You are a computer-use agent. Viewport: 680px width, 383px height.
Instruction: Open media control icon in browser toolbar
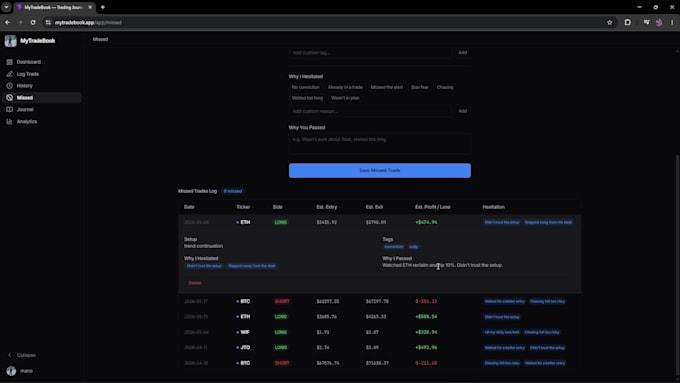(646, 22)
